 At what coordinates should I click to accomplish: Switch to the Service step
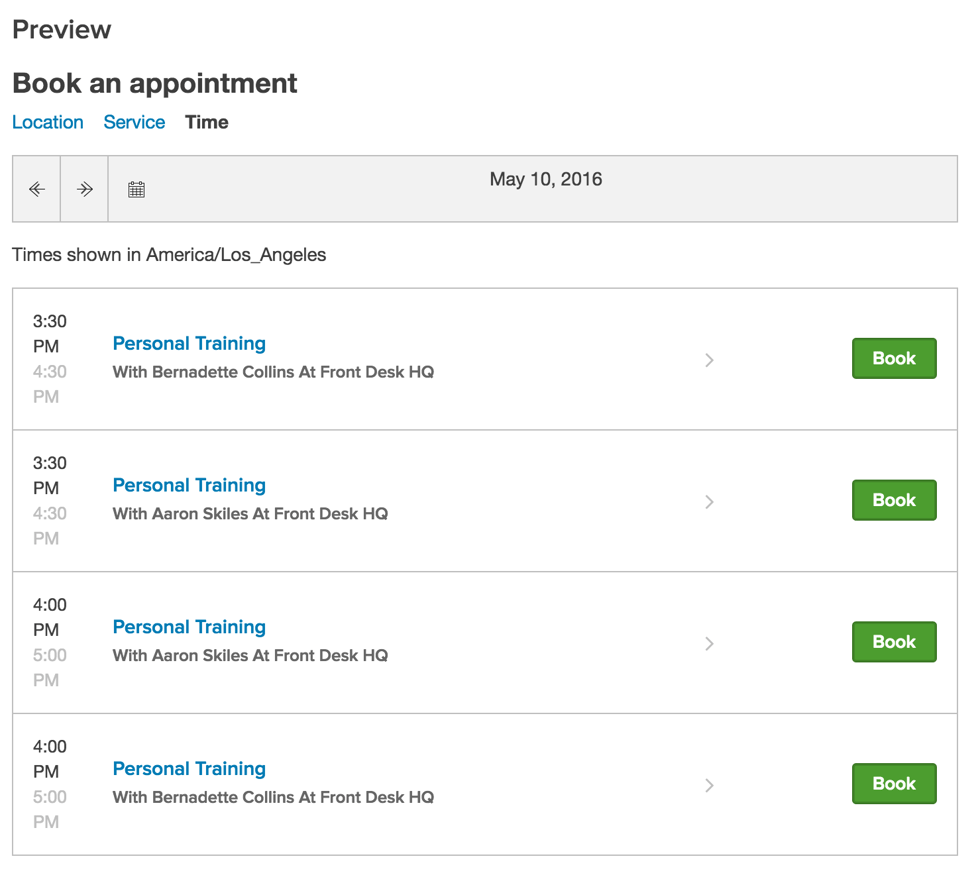pos(134,122)
